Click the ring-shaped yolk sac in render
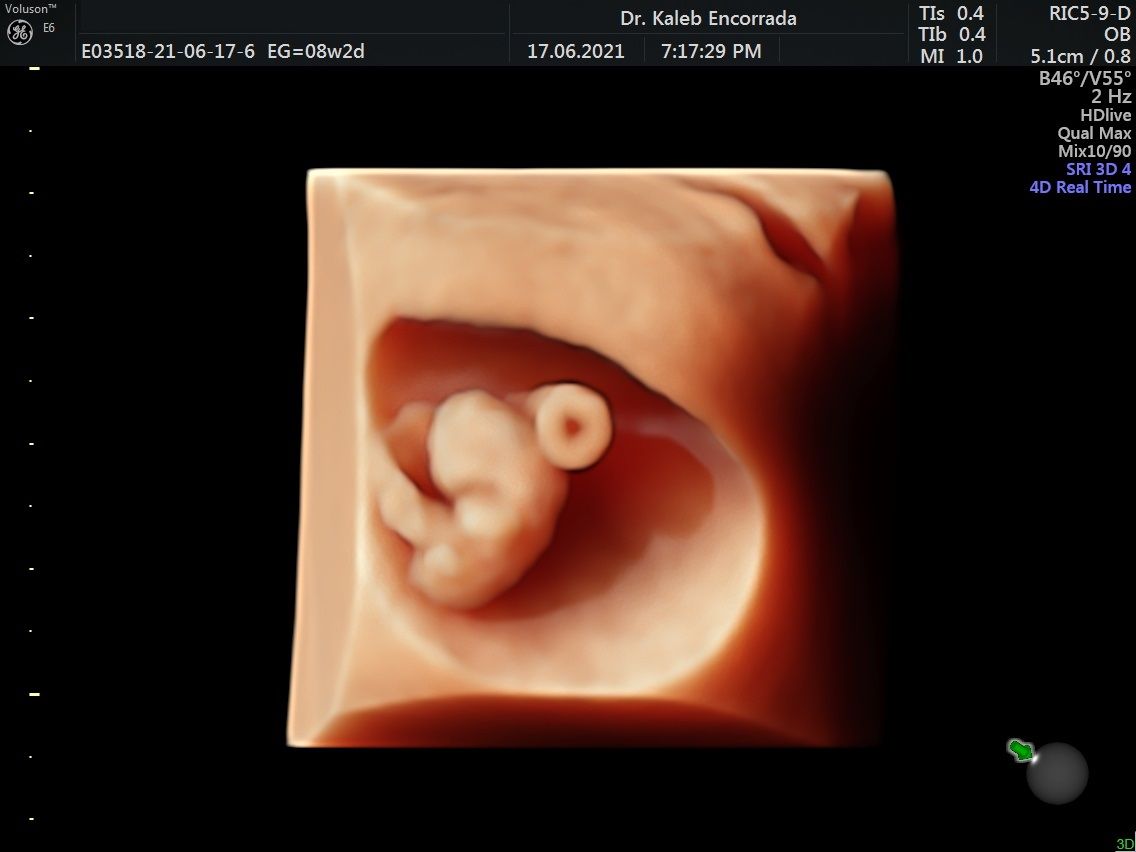 (572, 426)
